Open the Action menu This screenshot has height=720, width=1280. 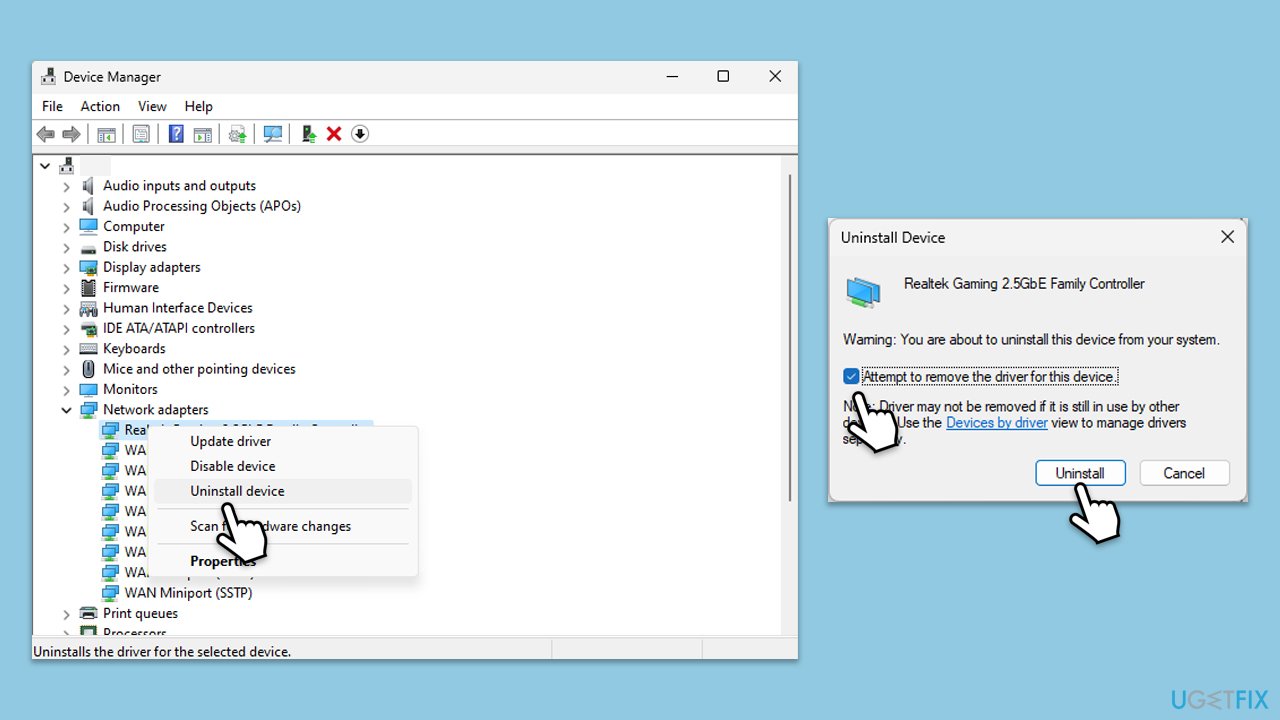click(100, 106)
